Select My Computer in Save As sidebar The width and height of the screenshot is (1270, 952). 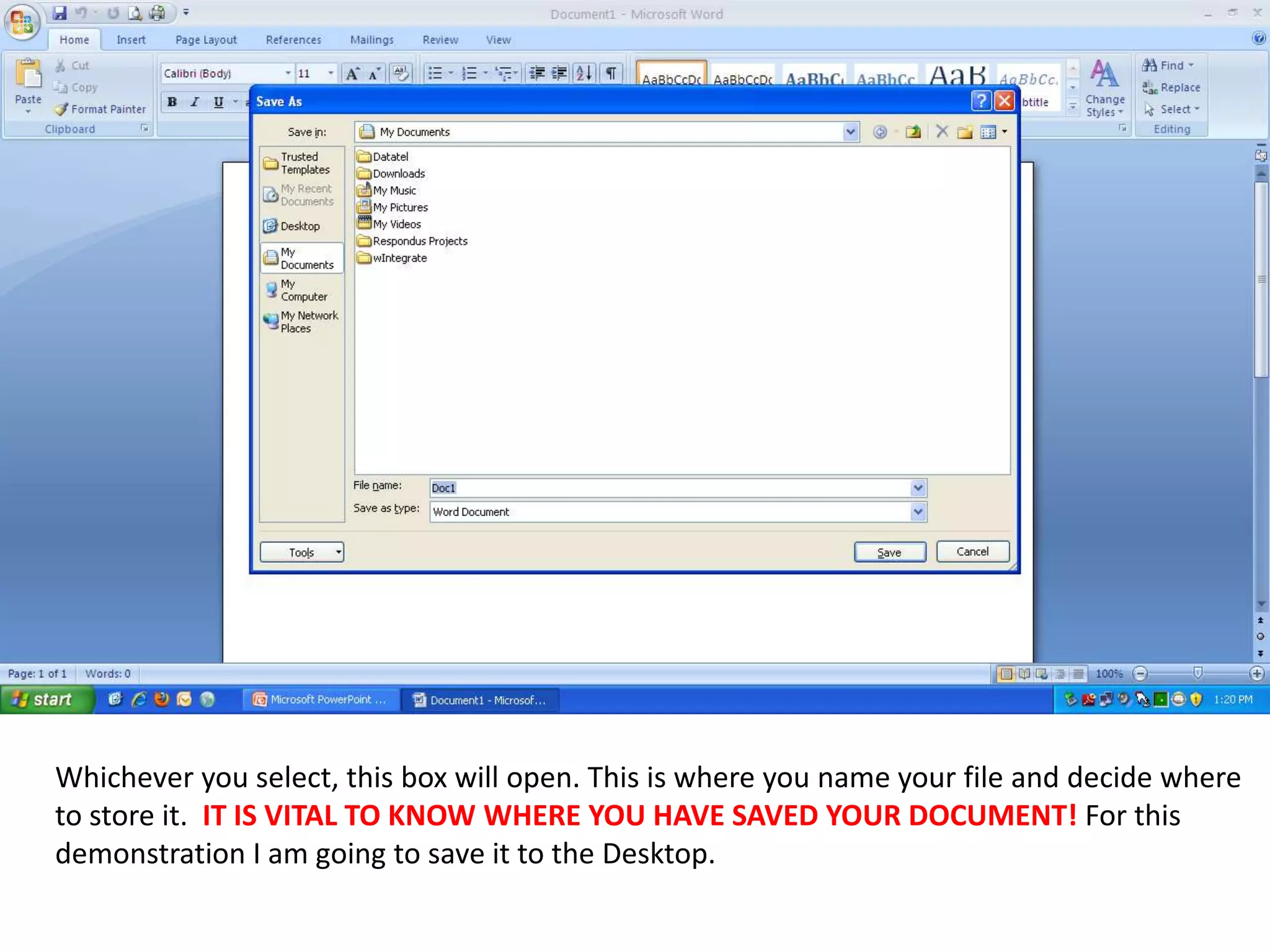tap(296, 290)
